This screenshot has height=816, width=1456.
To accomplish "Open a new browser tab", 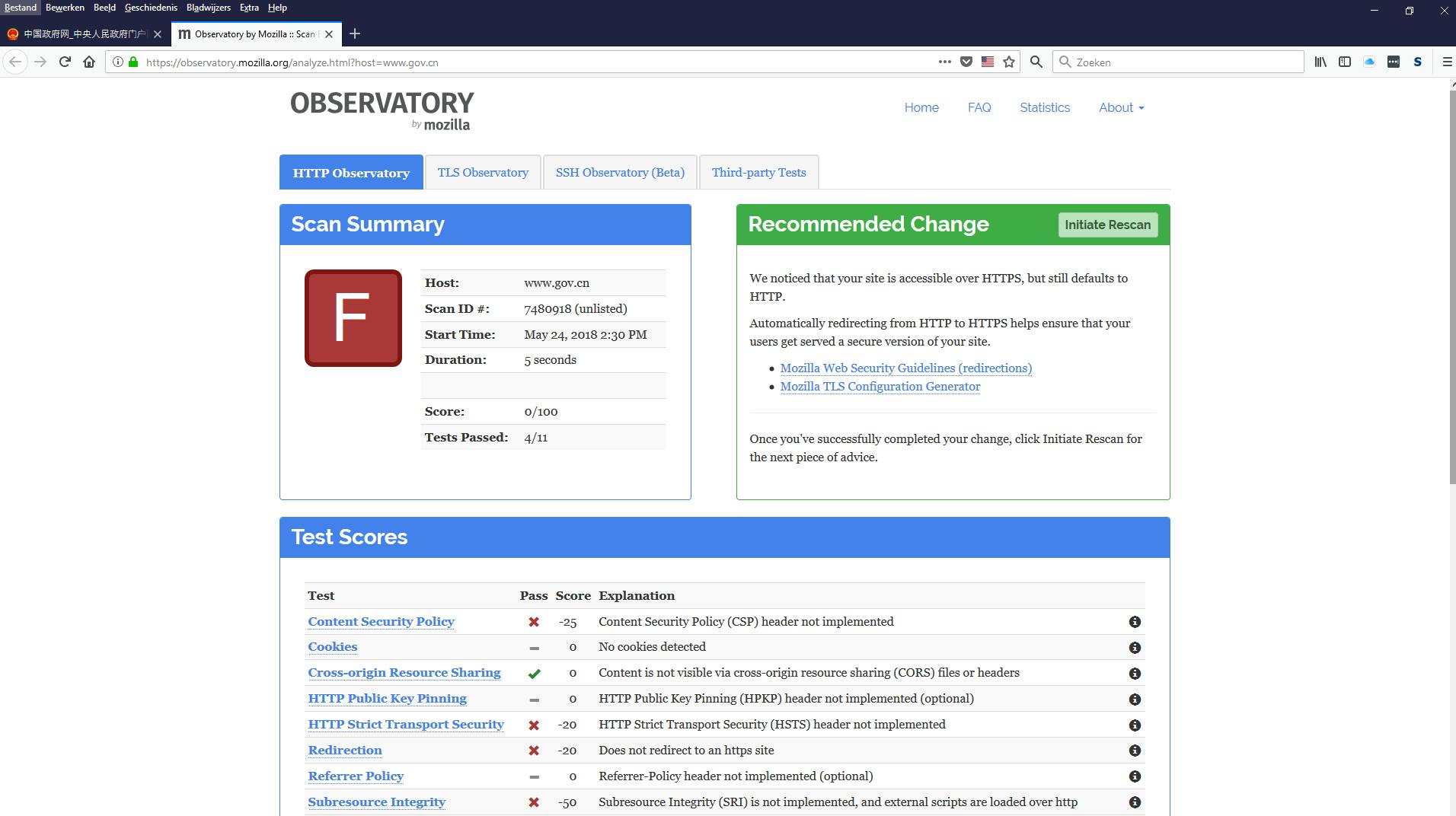I will click(x=354, y=34).
